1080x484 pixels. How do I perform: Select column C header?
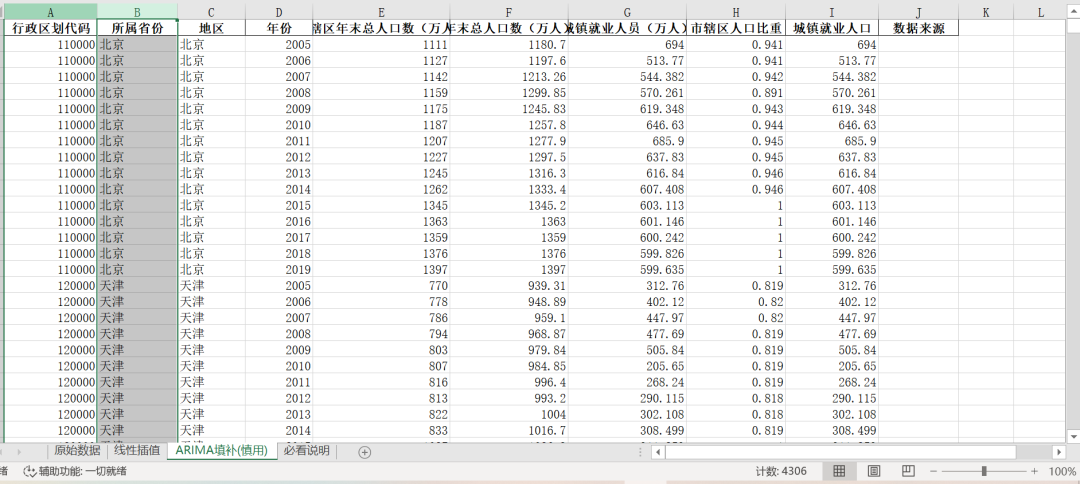211,12
